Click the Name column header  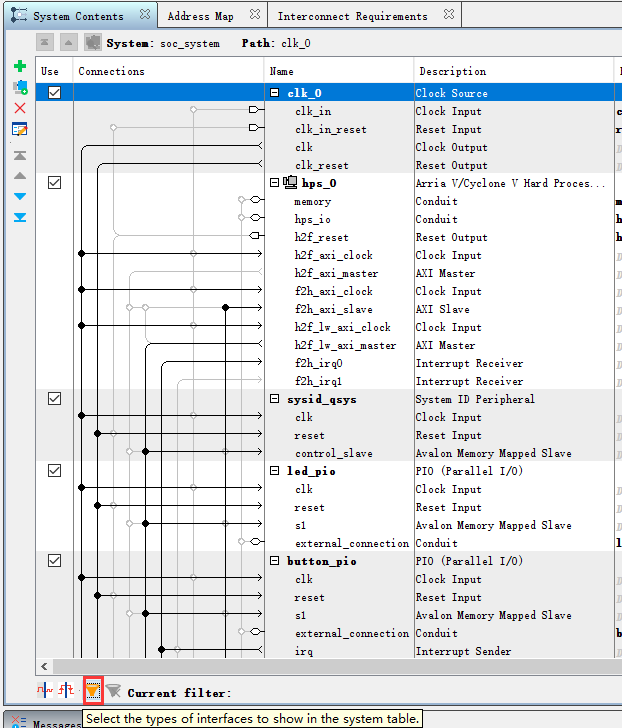click(338, 71)
